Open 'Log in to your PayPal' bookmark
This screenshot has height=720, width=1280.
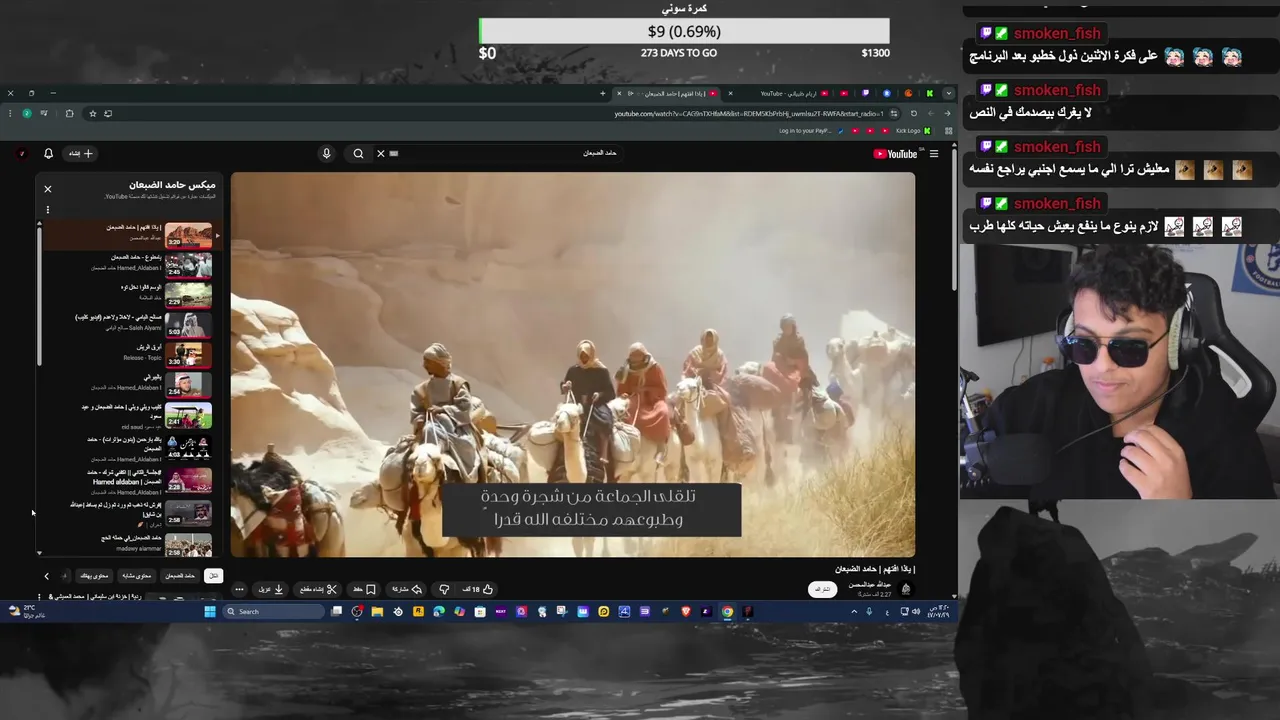pyautogui.click(x=810, y=131)
